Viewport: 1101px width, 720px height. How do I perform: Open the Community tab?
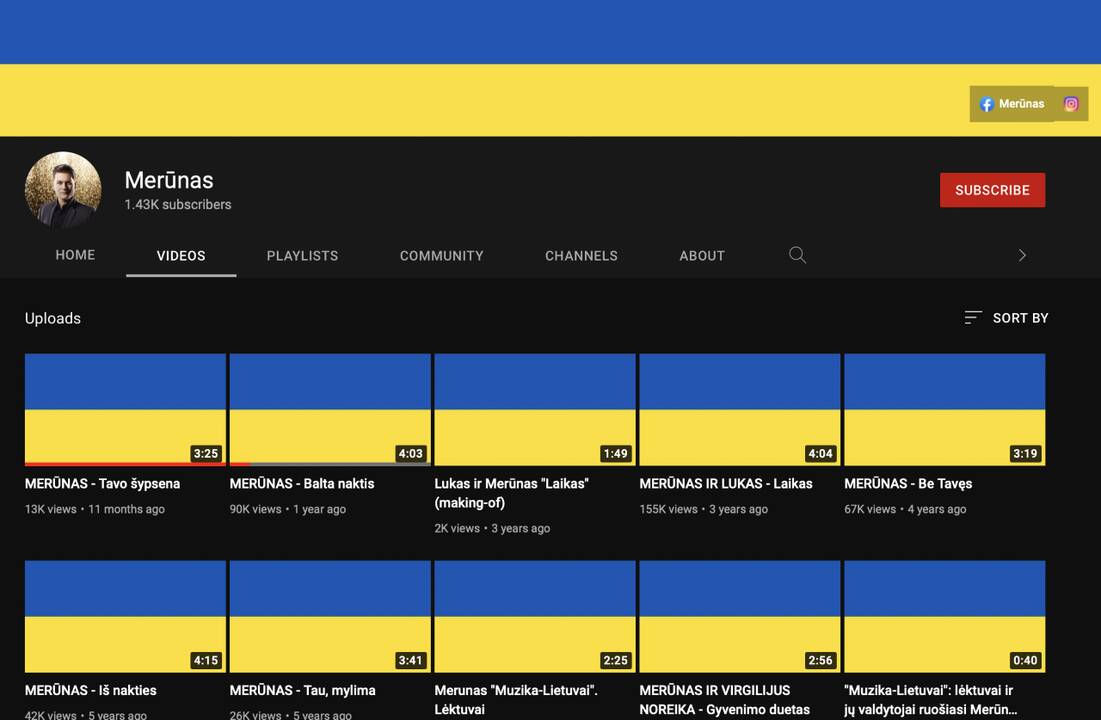coord(442,256)
